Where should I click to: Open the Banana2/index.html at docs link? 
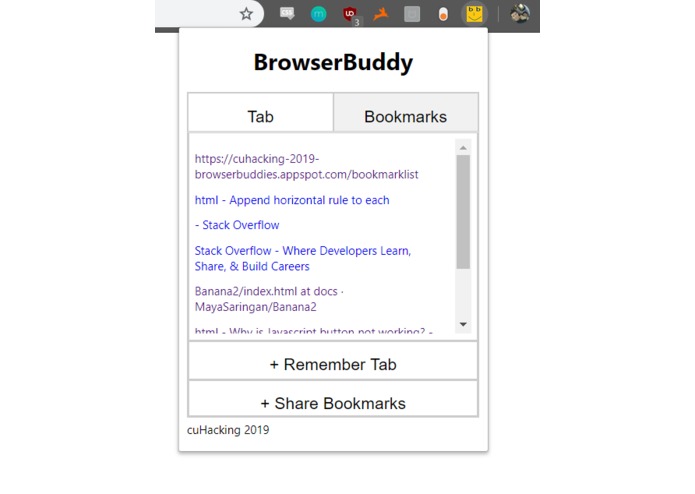click(269, 299)
